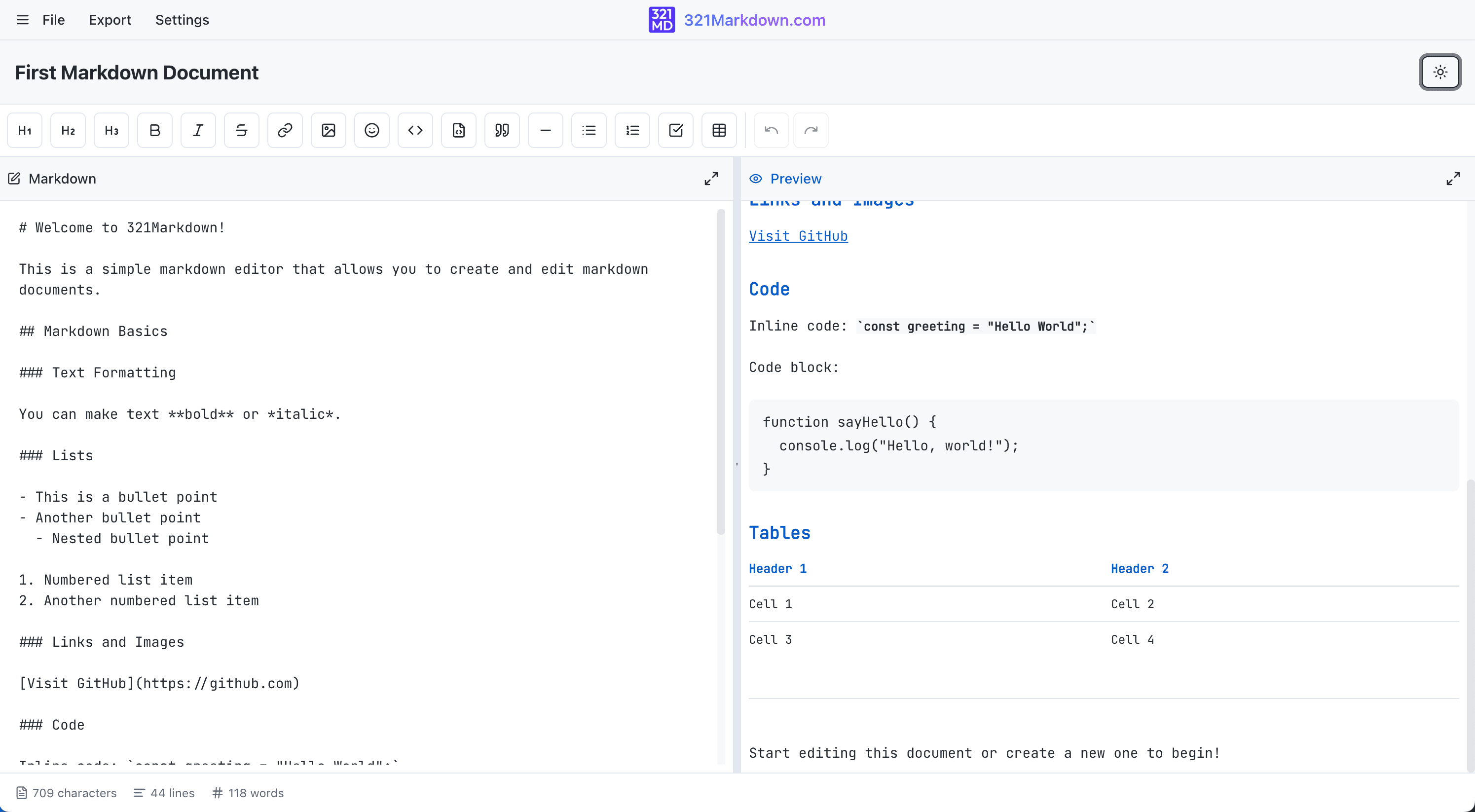This screenshot has width=1475, height=812.
Task: Open the hamburger menu
Action: coord(22,20)
